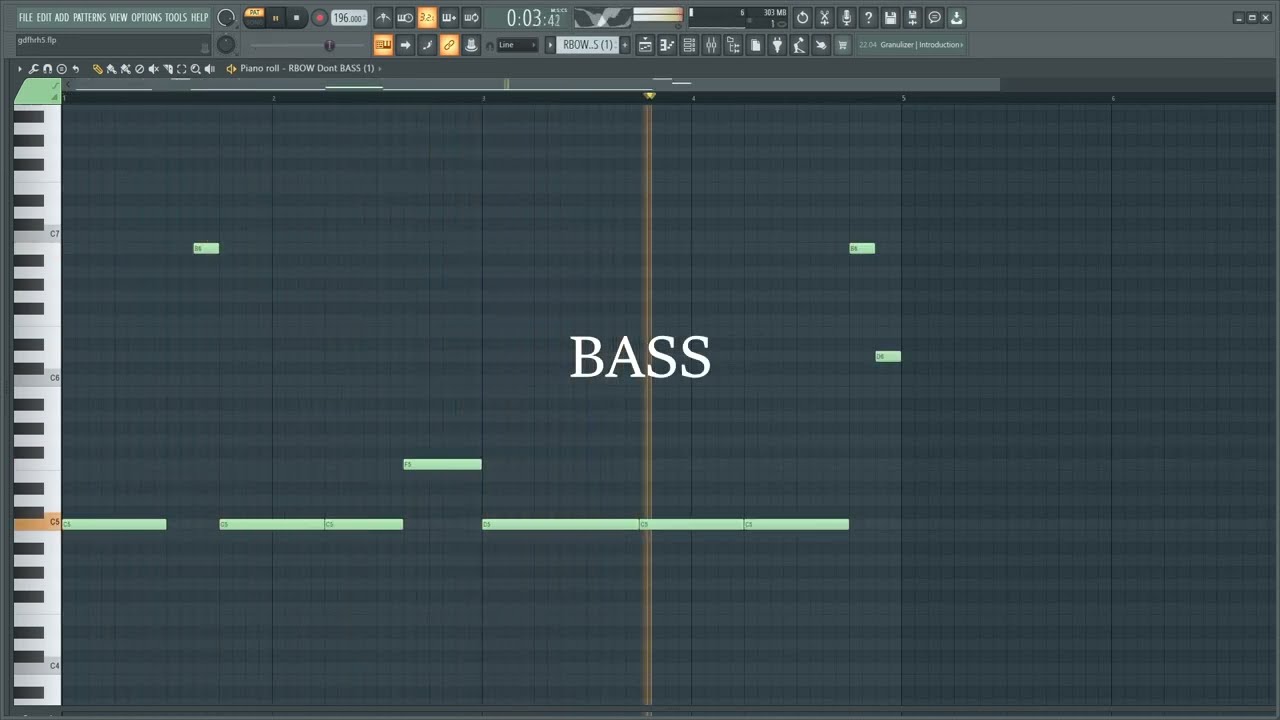Open the EDIT menu
This screenshot has height=720, width=1280.
[44, 18]
